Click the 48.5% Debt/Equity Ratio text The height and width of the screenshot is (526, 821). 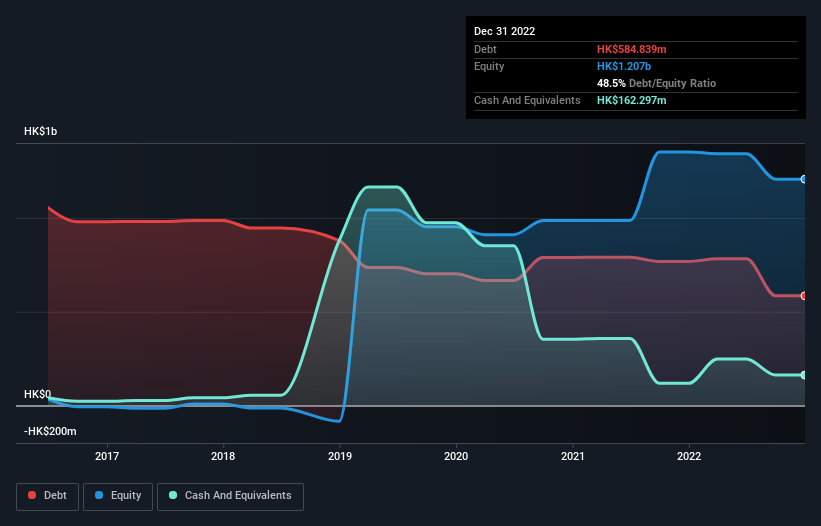(657, 83)
